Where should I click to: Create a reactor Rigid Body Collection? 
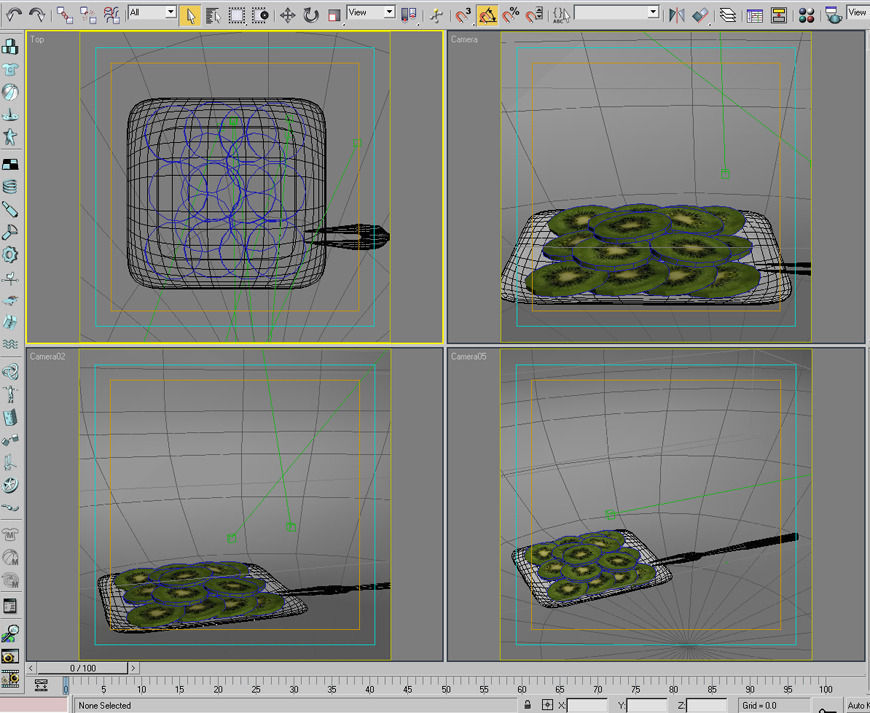click(x=10, y=47)
